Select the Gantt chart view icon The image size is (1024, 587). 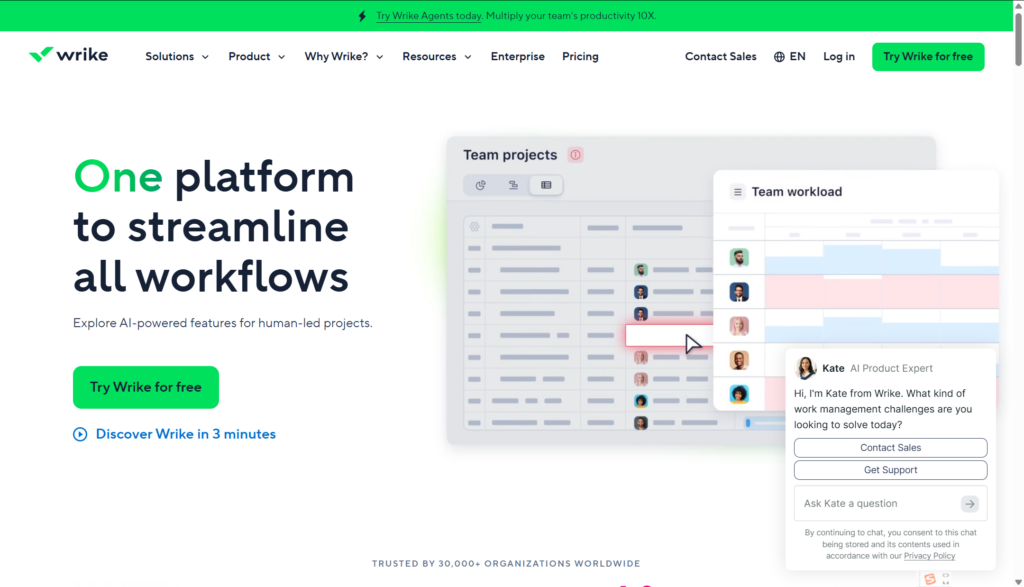click(x=513, y=185)
